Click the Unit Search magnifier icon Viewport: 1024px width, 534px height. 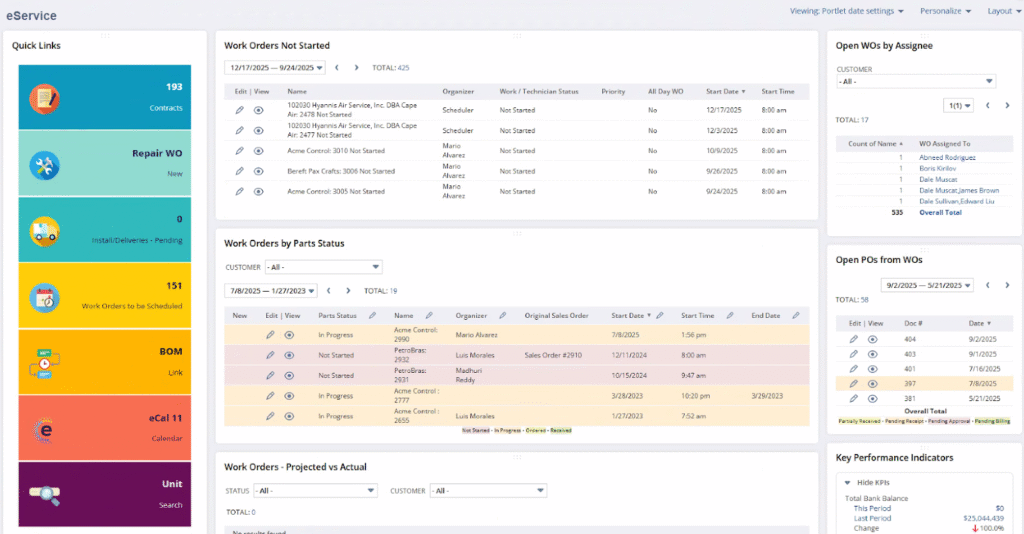[x=45, y=494]
